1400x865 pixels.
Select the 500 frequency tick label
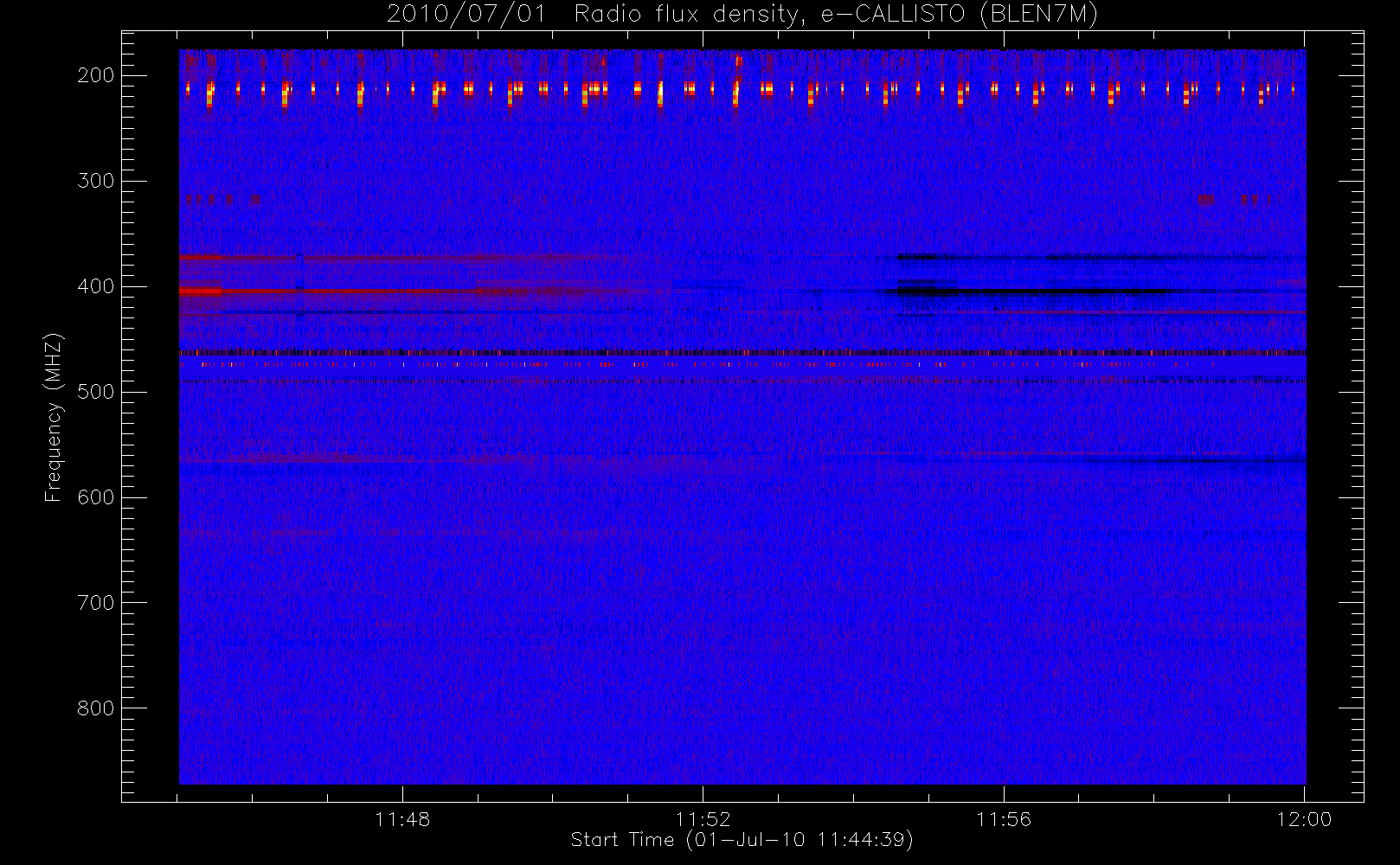click(96, 392)
